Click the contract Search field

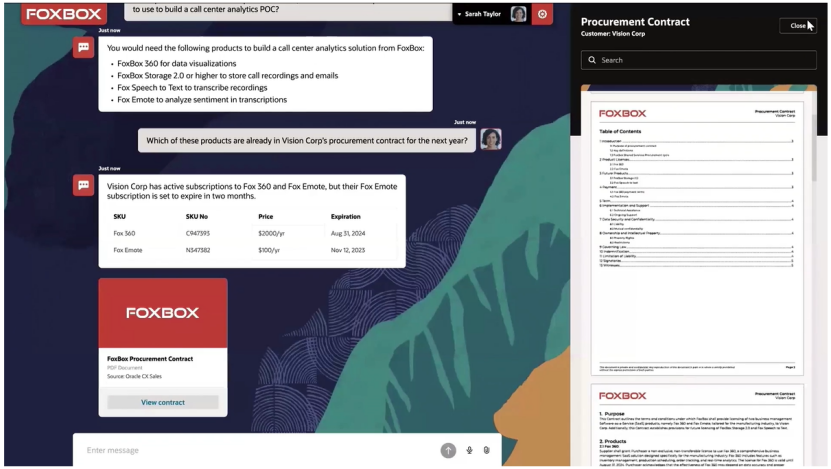(x=699, y=60)
